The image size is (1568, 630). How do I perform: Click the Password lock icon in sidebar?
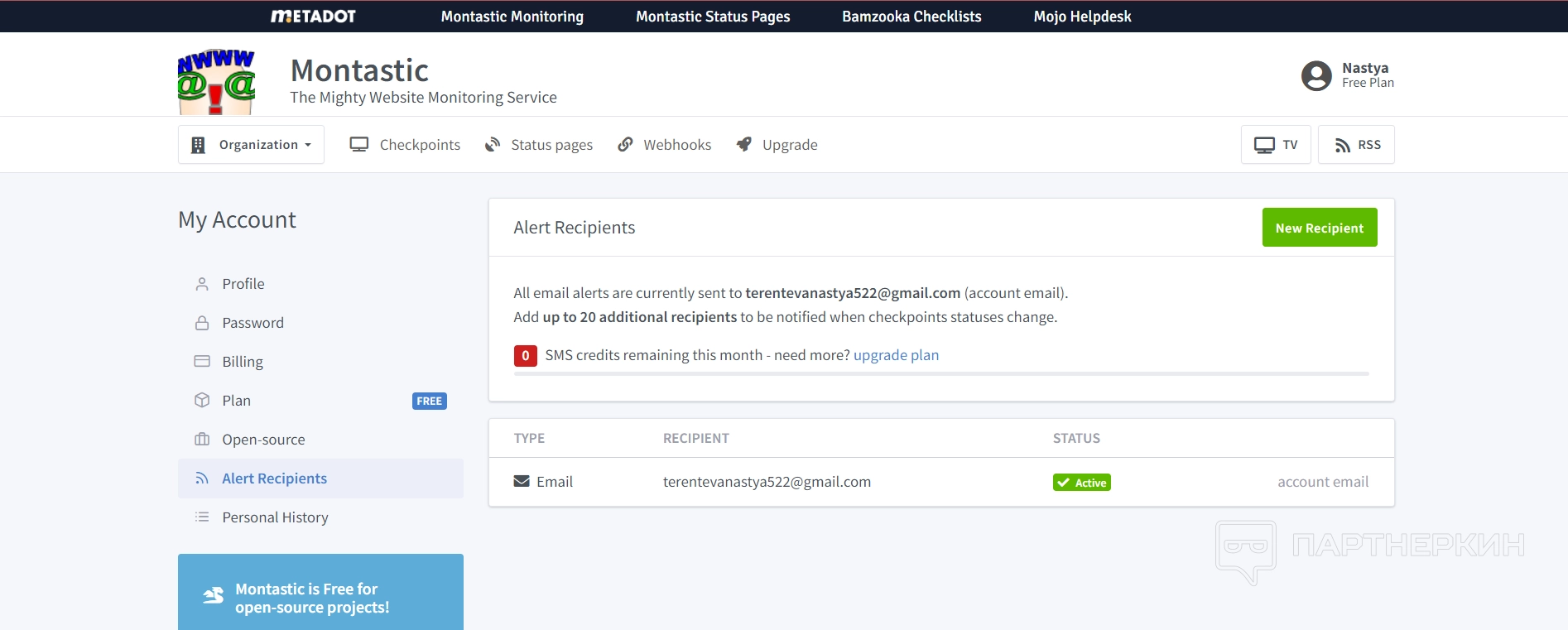[x=202, y=323]
